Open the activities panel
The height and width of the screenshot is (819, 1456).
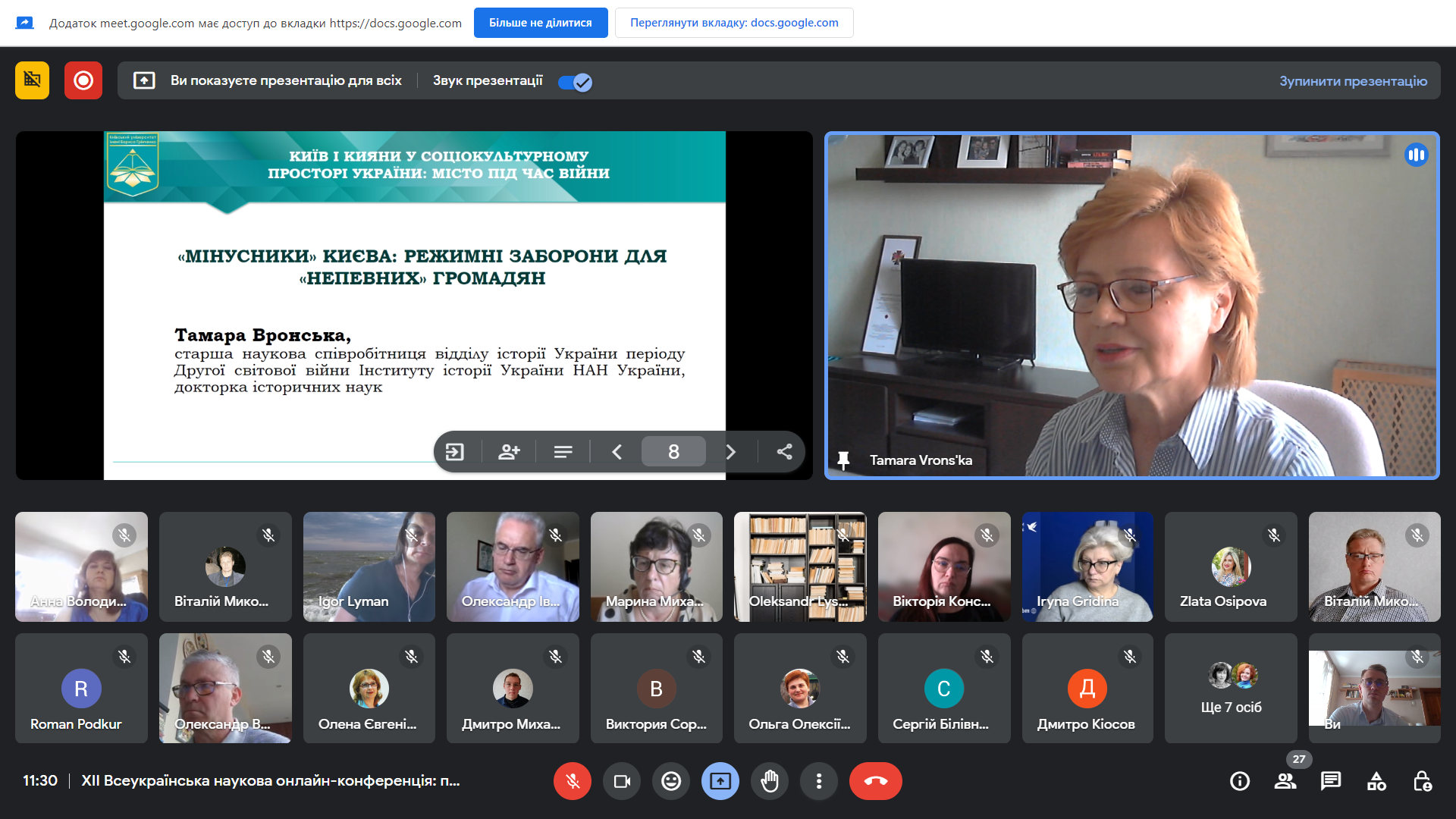coord(1376,781)
